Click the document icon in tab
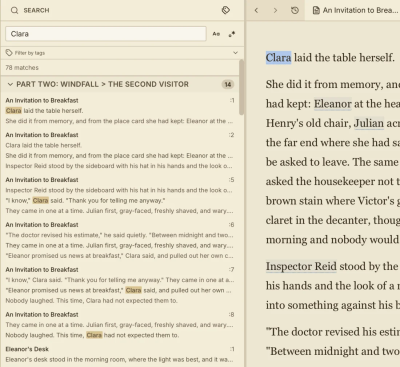Screen dimensions: 400x367 click(316, 10)
